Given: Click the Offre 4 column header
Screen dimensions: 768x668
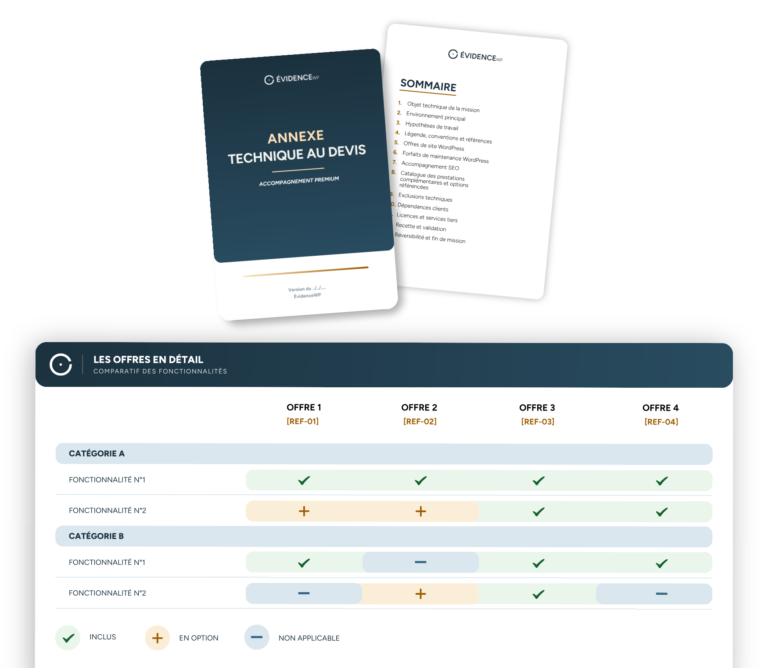Looking at the screenshot, I should pyautogui.click(x=660, y=408).
